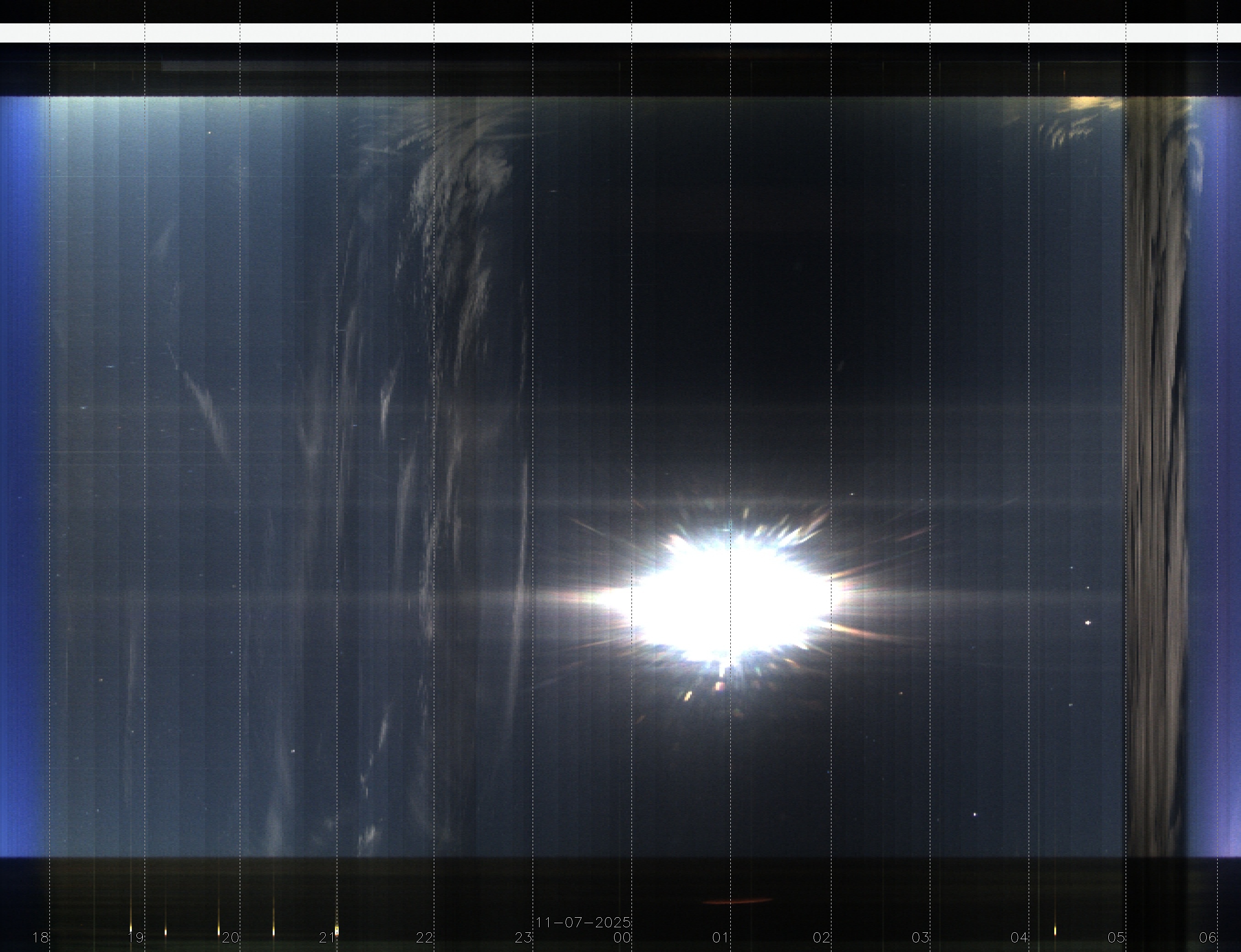Select the 01 hour label
The width and height of the screenshot is (1241, 952).
720,937
